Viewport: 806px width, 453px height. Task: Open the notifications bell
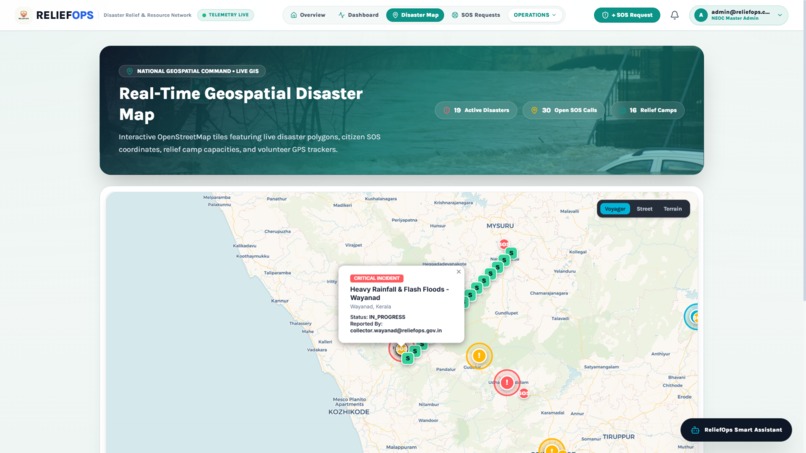pos(674,15)
